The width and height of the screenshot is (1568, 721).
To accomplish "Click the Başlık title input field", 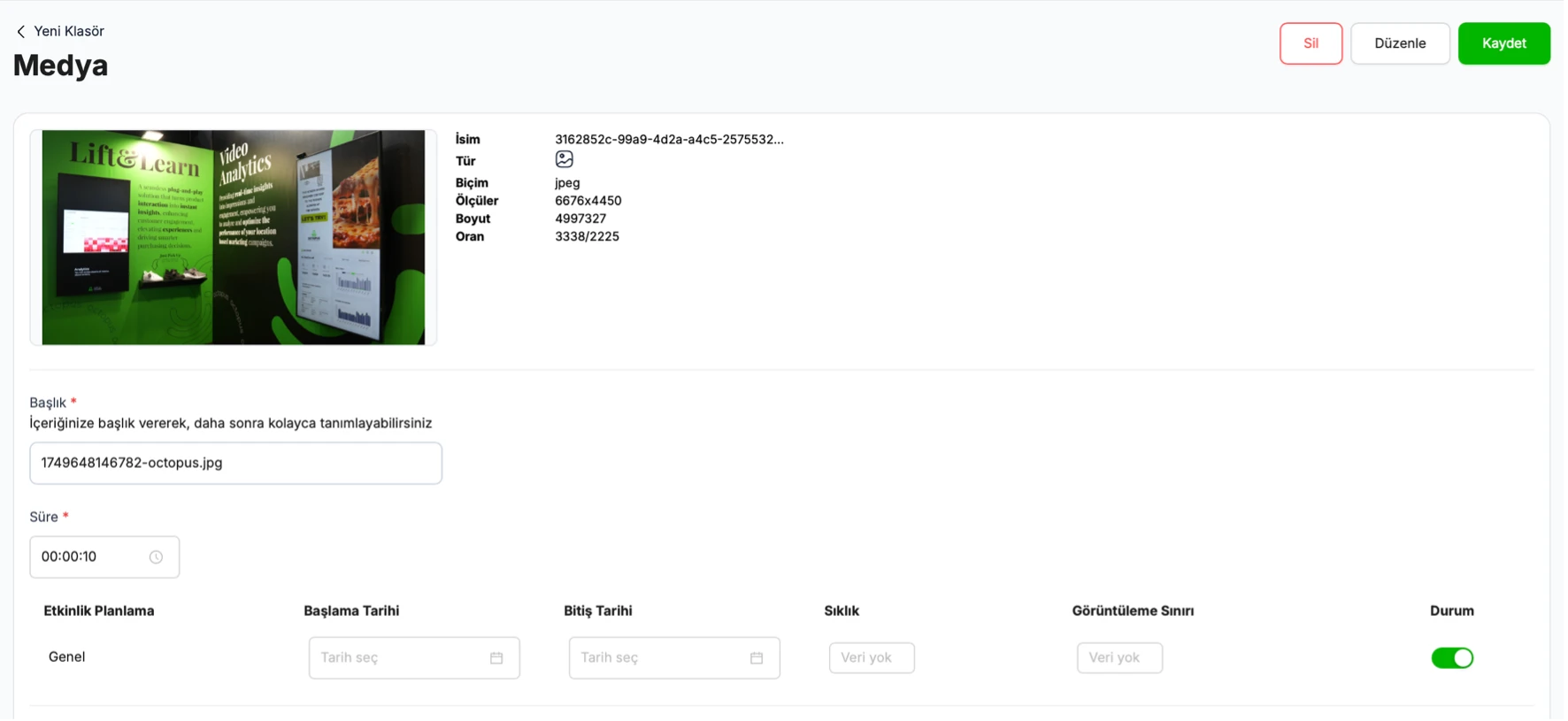I will 236,464.
